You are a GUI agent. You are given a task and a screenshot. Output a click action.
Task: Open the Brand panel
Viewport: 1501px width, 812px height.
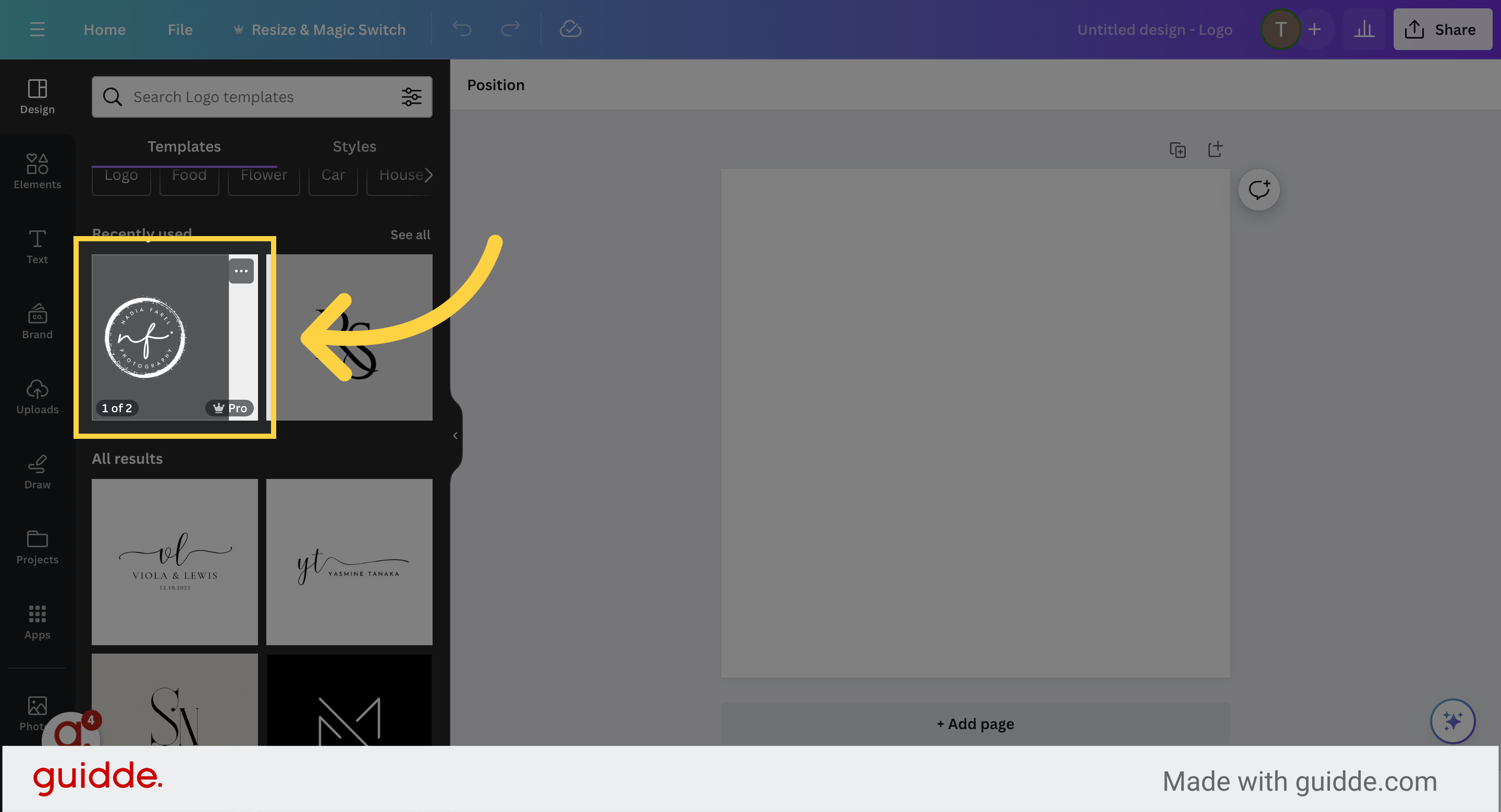click(36, 321)
